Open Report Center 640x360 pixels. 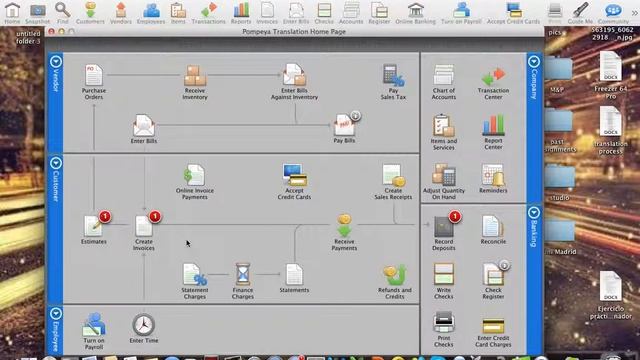[493, 133]
